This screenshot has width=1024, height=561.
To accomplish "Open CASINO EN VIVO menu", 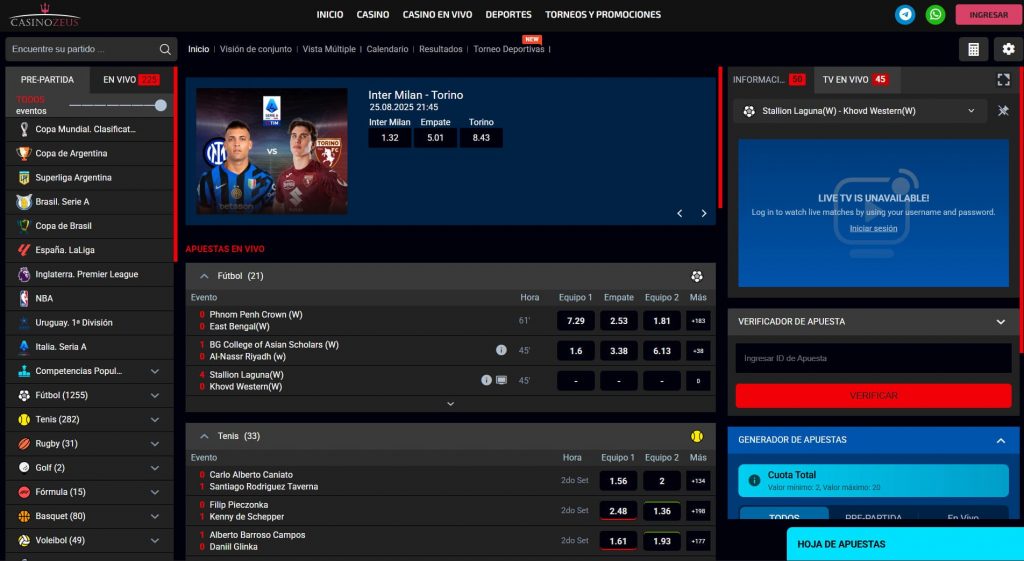I will [437, 15].
